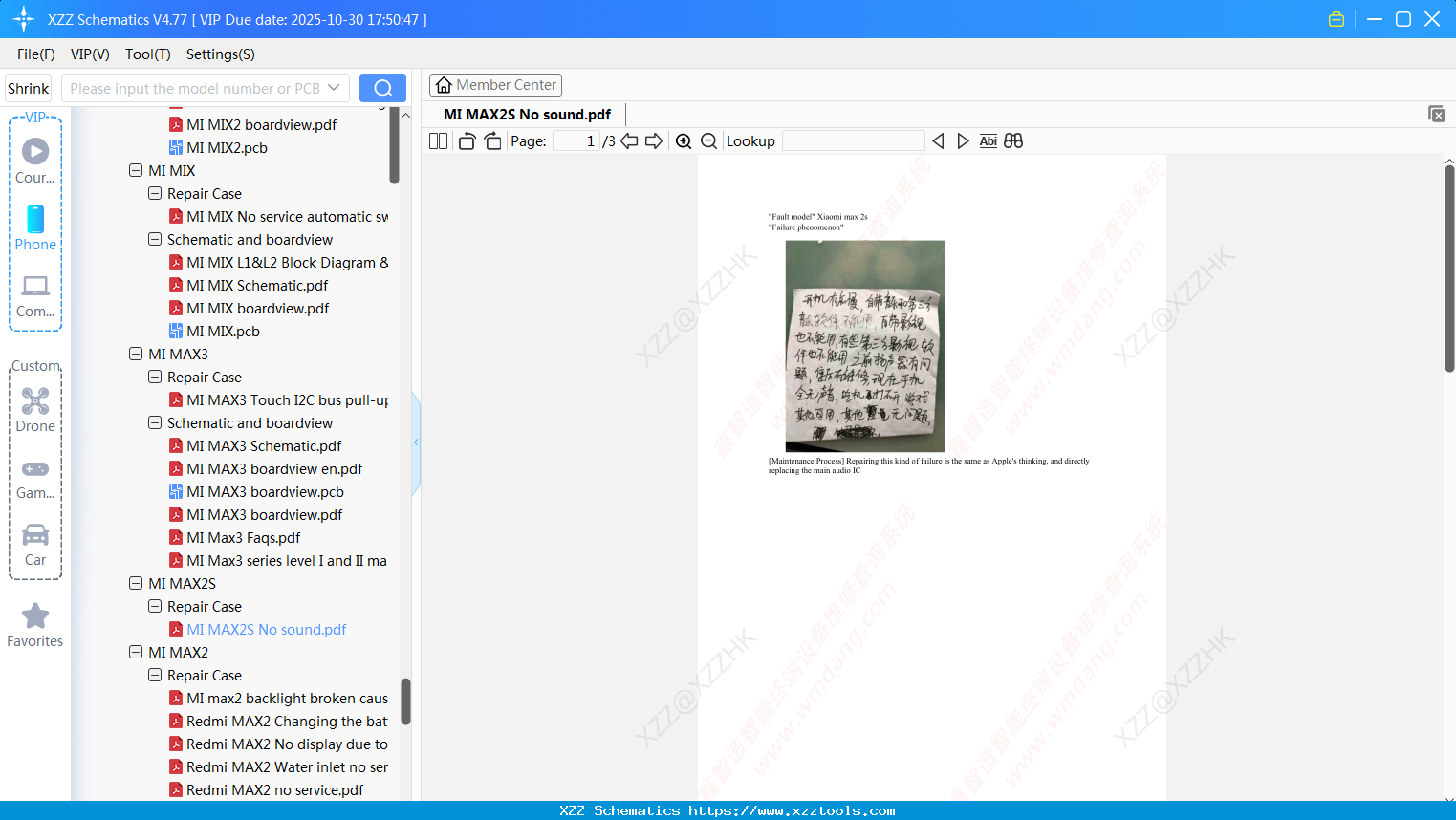1456x820 pixels.
Task: Open the Settings(S) menu
Action: pos(221,54)
